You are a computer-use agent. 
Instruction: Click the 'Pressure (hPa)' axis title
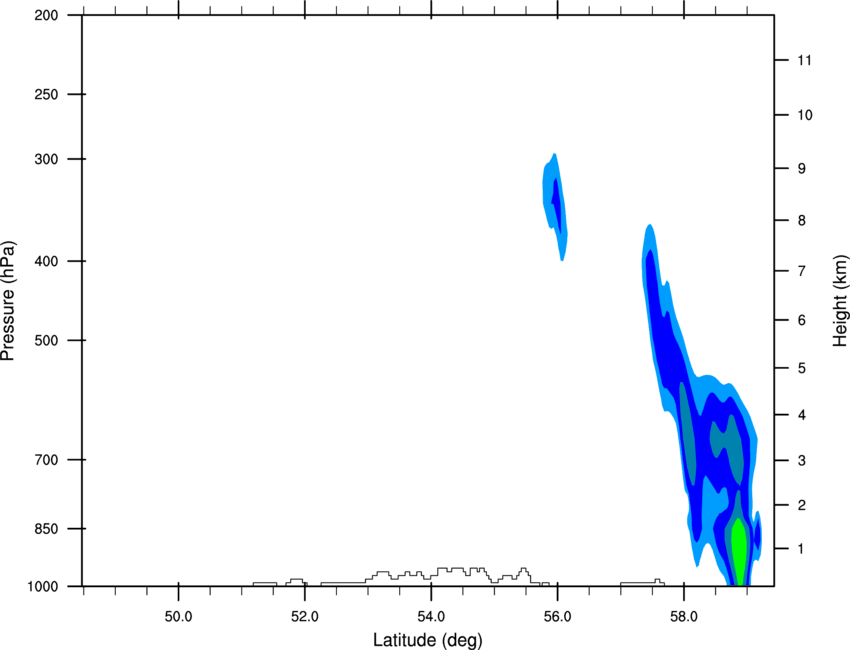tap(8, 301)
